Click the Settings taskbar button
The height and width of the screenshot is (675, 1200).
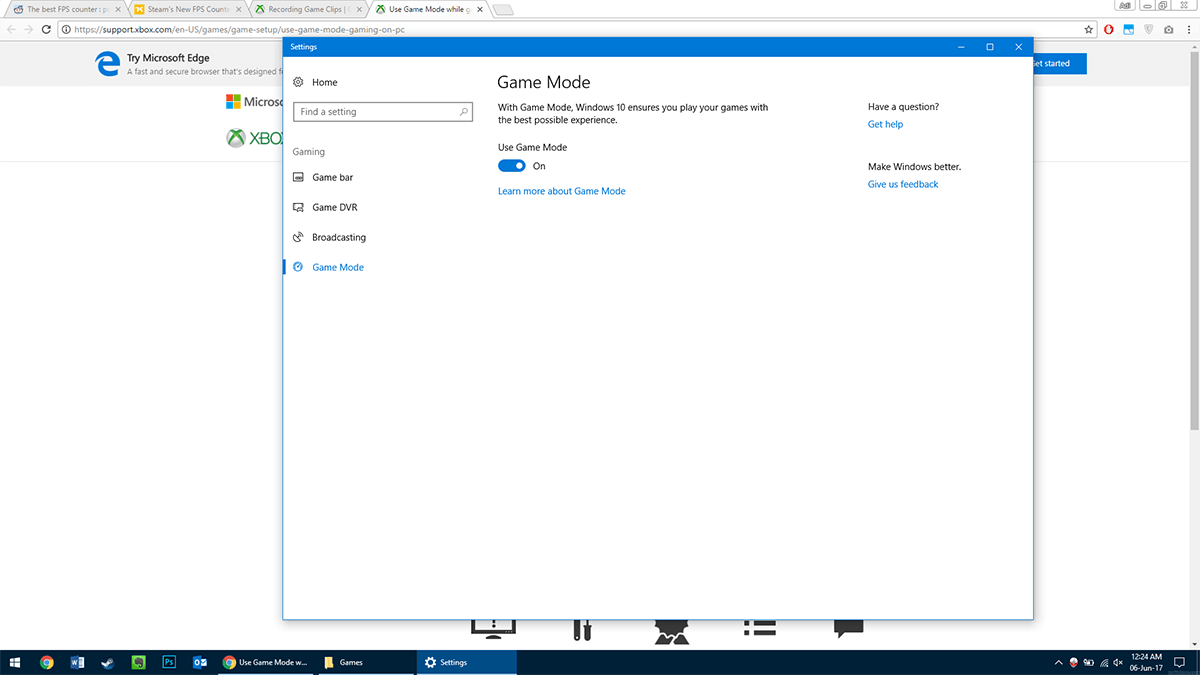click(466, 662)
